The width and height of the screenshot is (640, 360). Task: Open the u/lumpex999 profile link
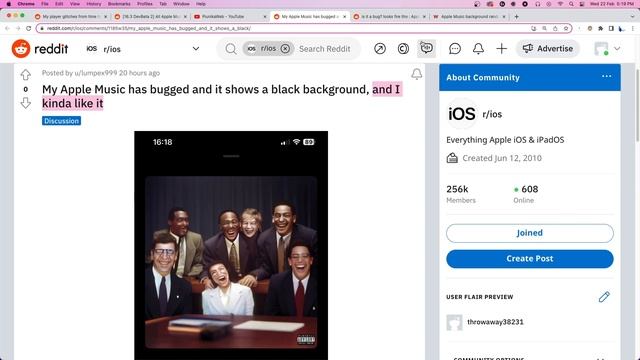(x=96, y=73)
